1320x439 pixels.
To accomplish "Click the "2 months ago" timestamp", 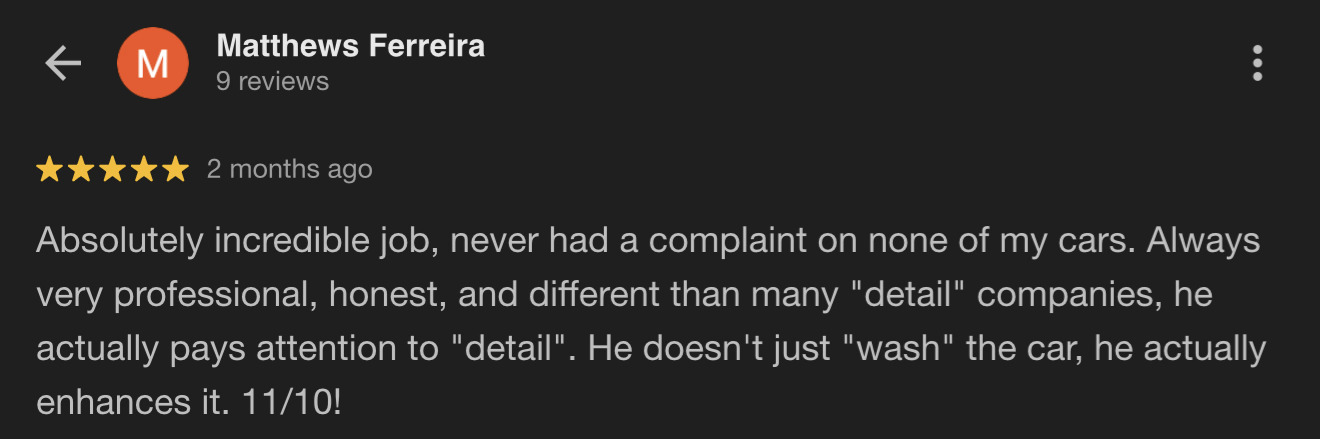I will [289, 170].
